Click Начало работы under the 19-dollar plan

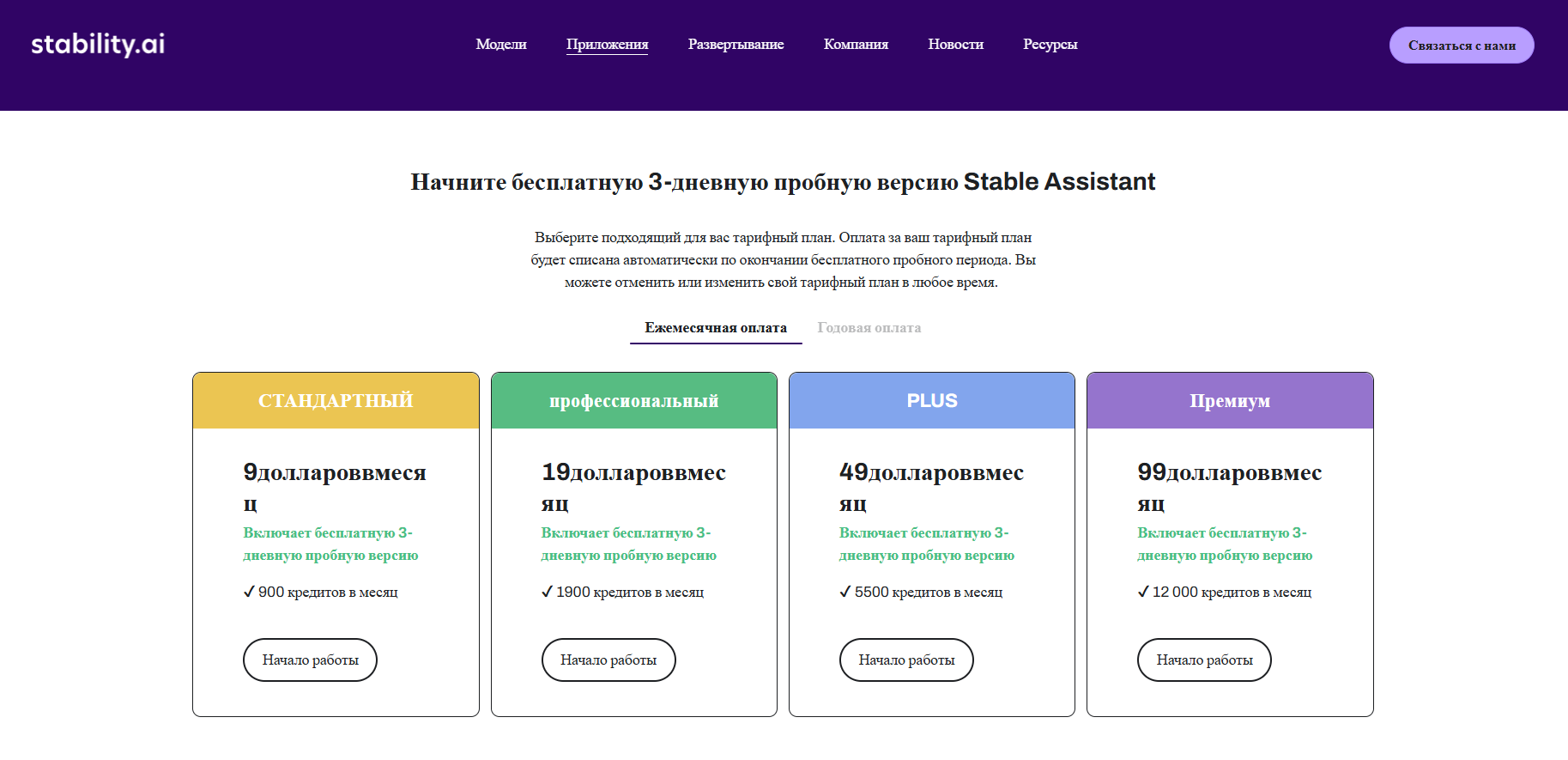point(608,660)
